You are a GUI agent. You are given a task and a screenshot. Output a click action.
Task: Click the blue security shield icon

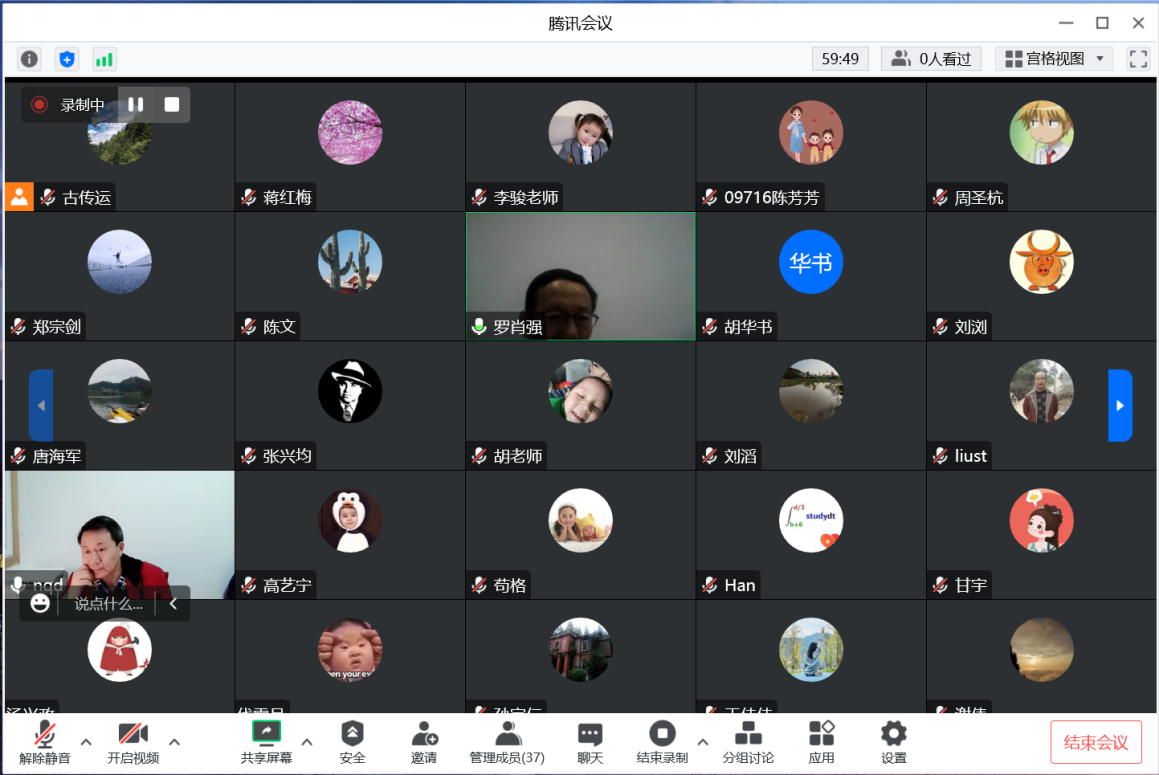point(67,59)
